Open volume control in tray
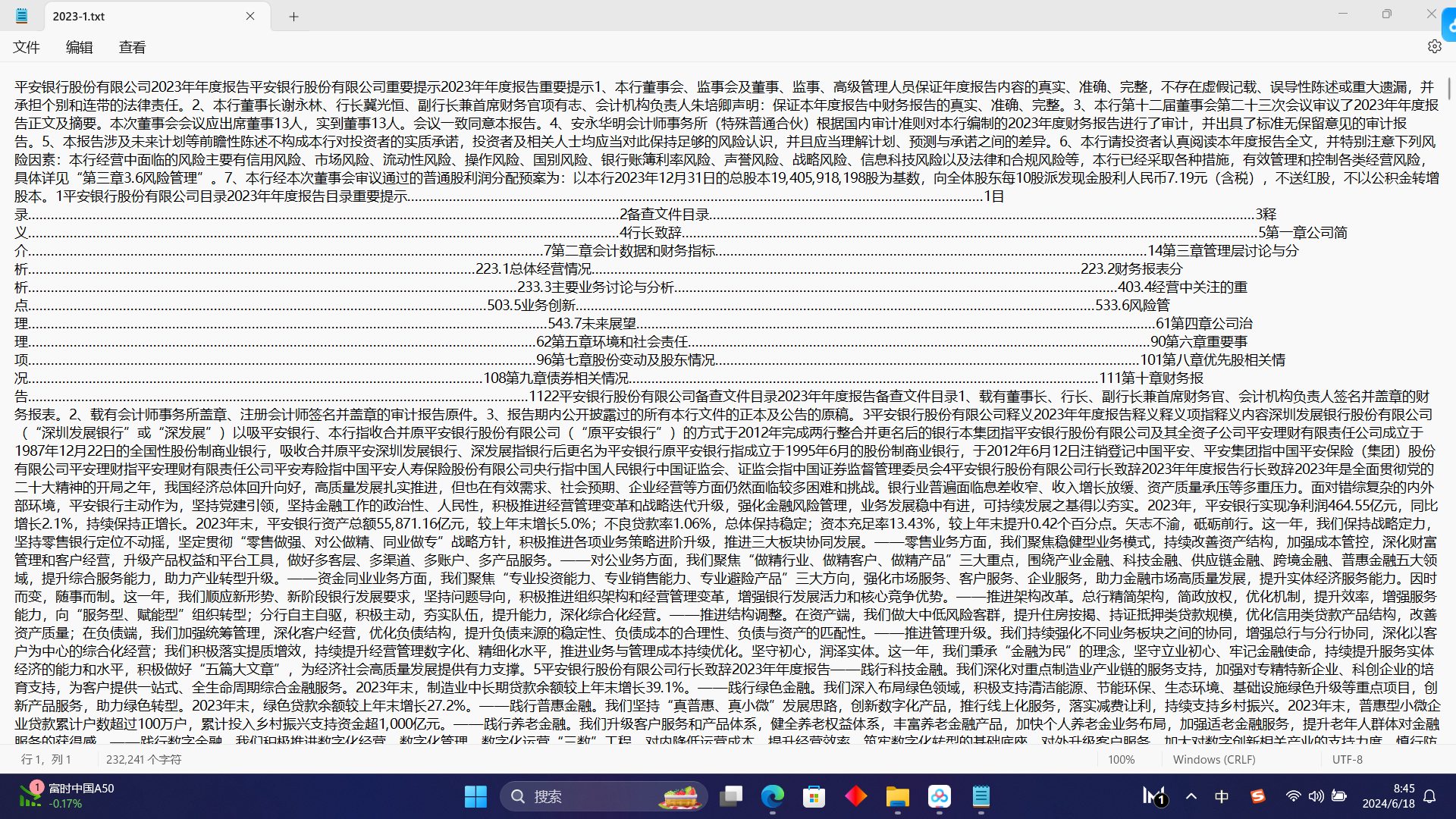The image size is (1456, 819). tap(1316, 796)
